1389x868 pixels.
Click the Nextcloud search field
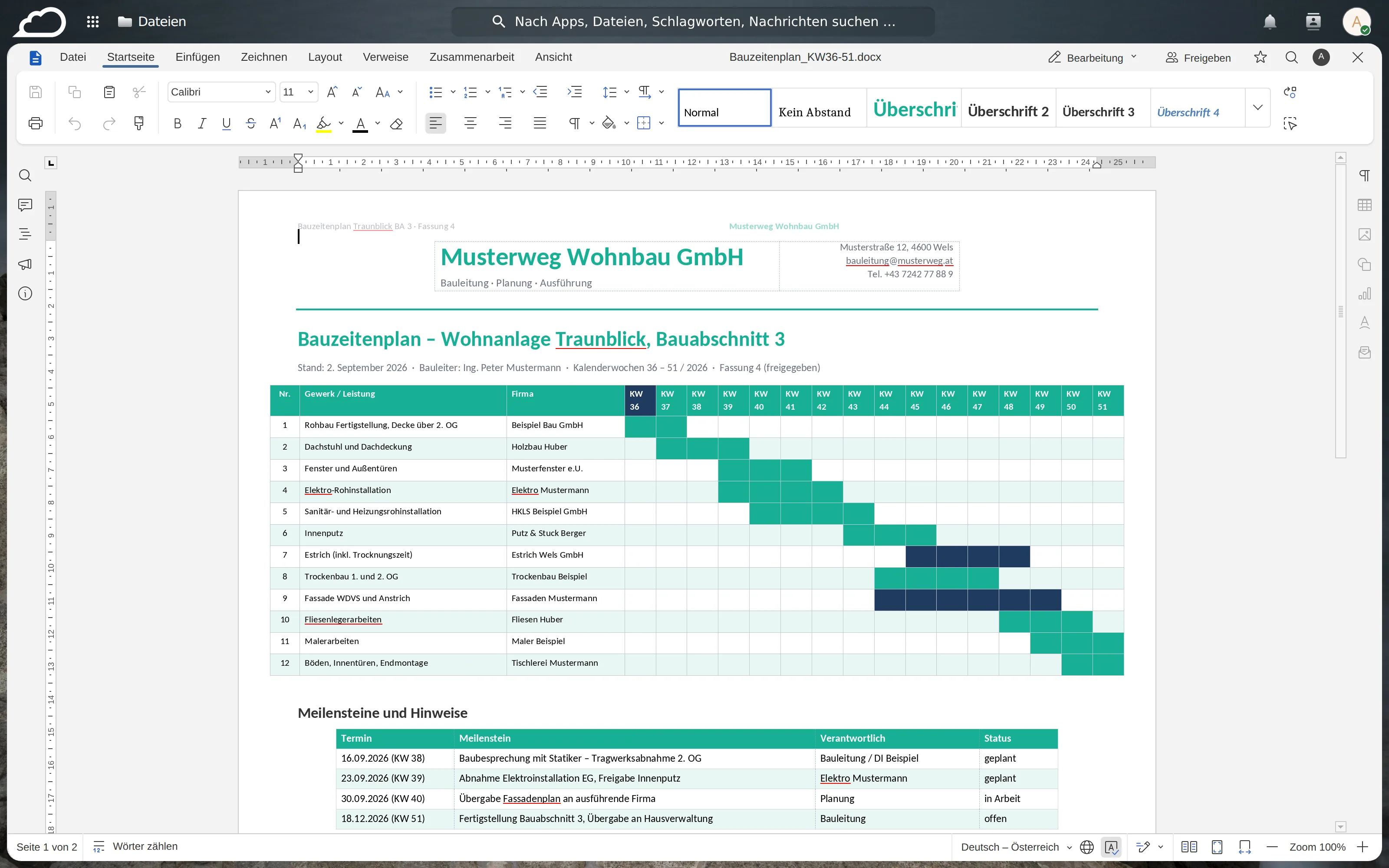693,22
